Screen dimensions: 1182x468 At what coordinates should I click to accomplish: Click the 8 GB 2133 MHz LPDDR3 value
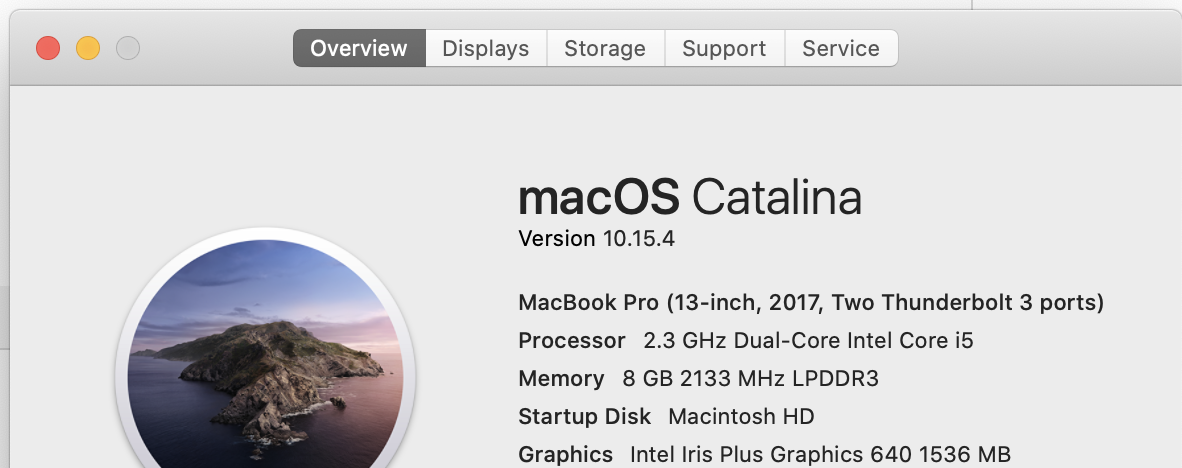tap(750, 378)
